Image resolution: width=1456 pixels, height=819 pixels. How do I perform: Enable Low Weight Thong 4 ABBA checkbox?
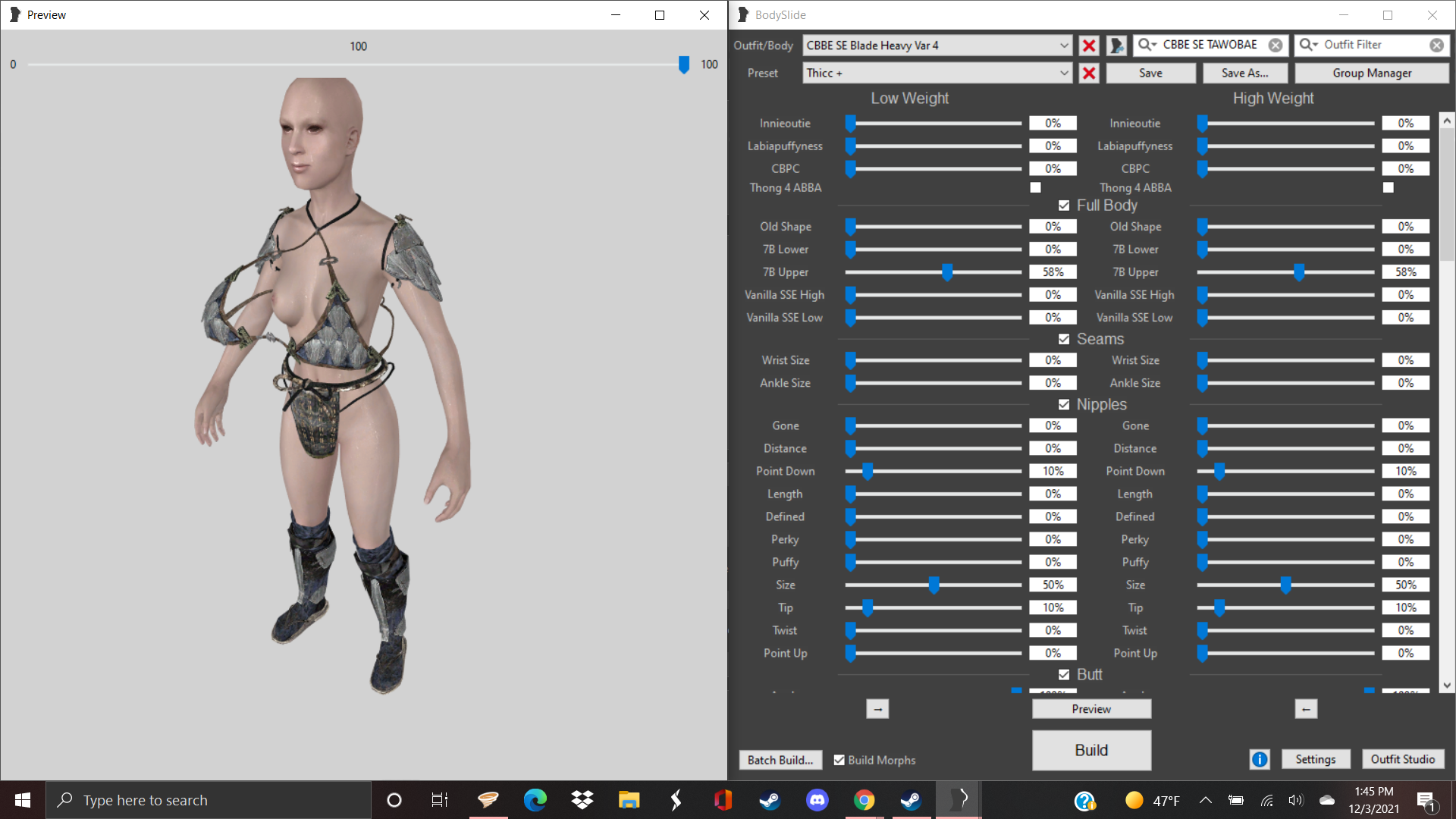[1035, 187]
